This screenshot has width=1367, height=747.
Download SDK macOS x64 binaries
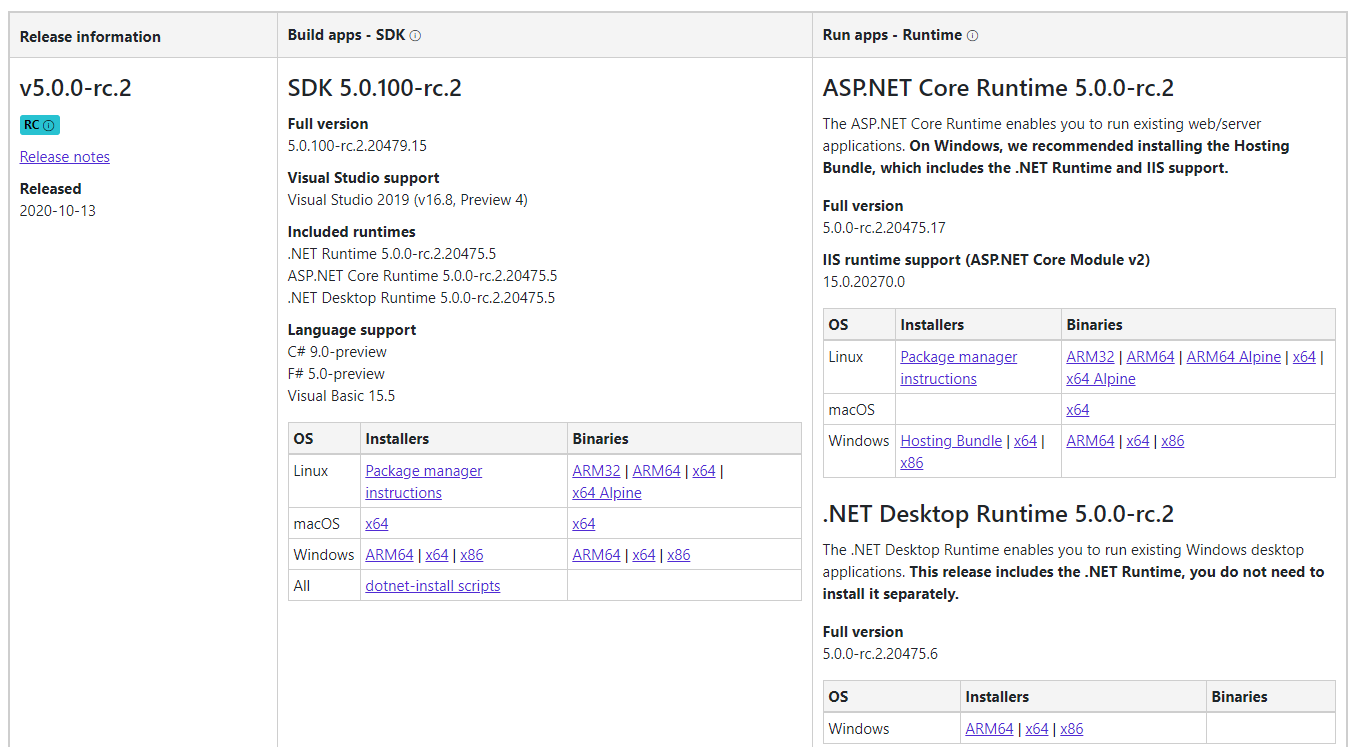tap(584, 523)
